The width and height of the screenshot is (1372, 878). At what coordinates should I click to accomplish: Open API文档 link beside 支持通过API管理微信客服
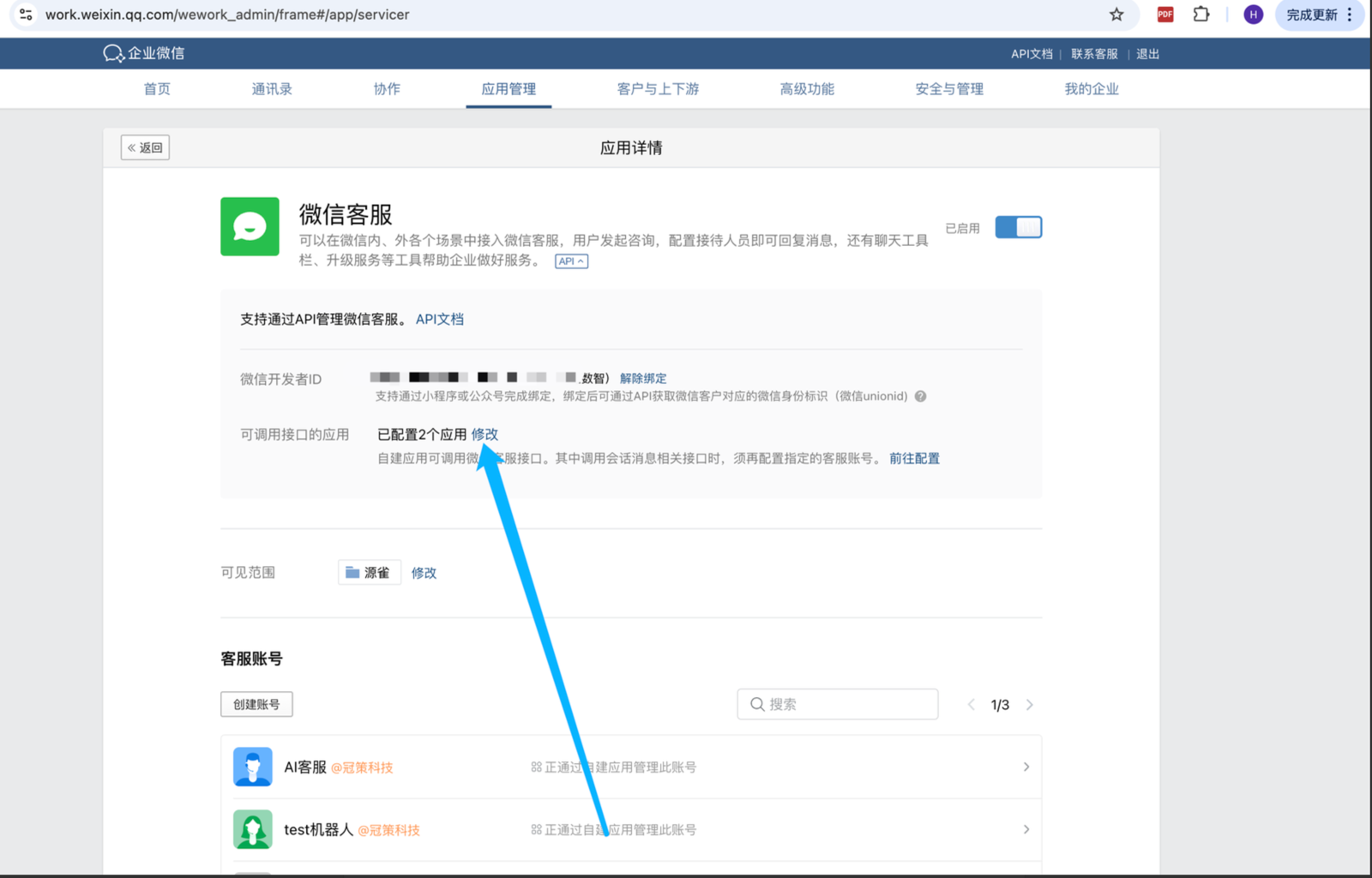(x=440, y=319)
